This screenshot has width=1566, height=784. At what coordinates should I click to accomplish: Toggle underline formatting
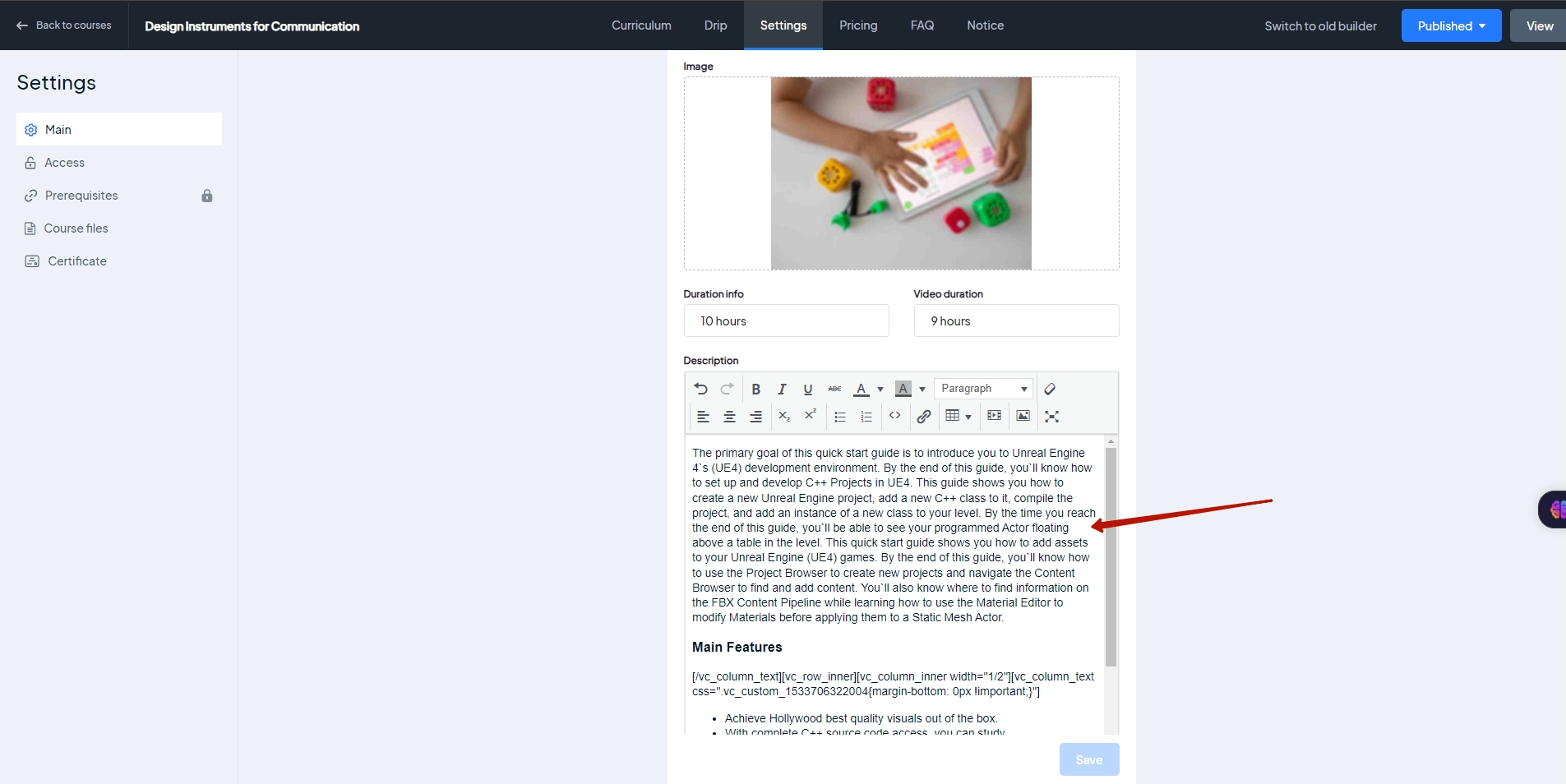(808, 389)
